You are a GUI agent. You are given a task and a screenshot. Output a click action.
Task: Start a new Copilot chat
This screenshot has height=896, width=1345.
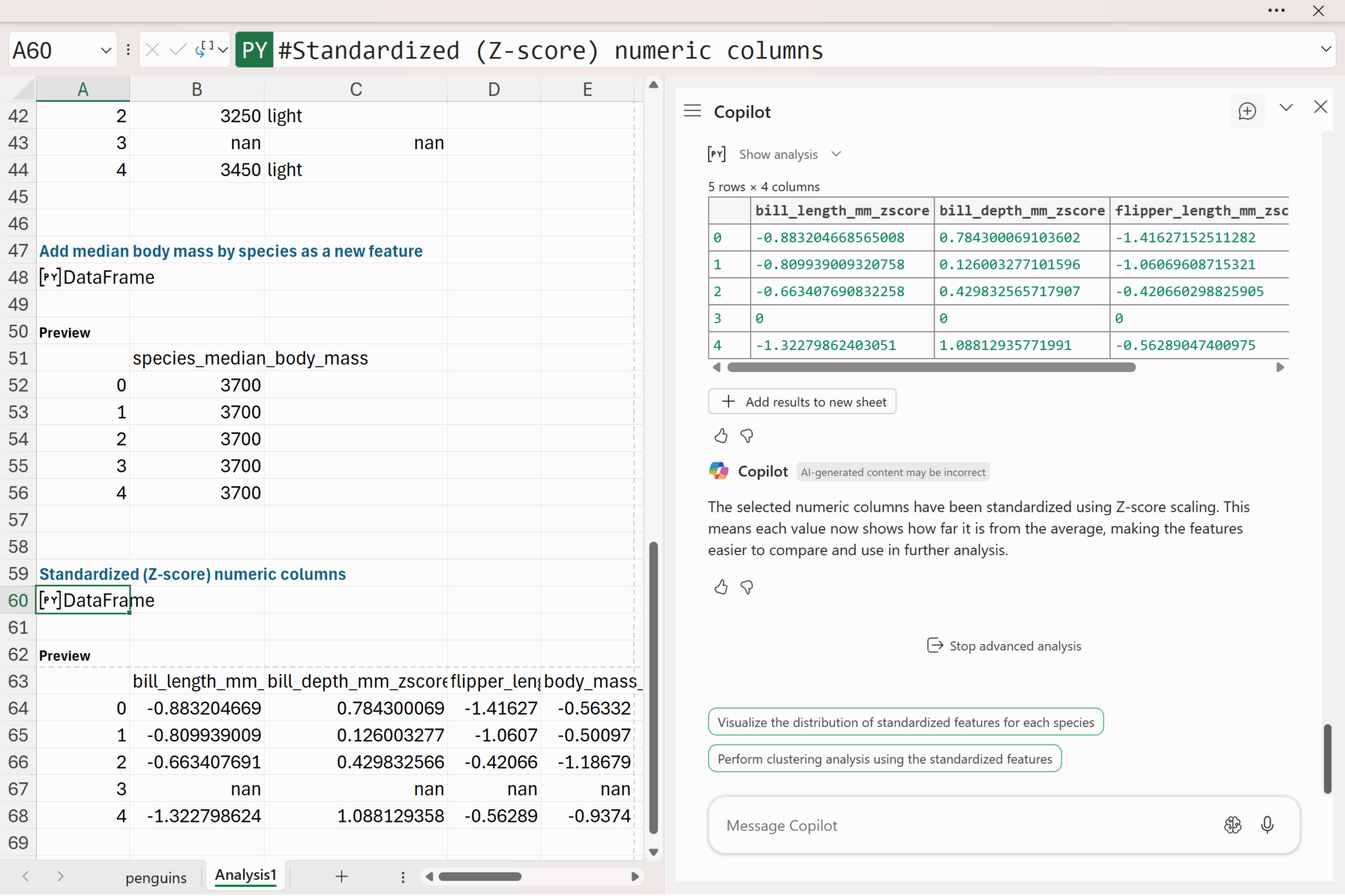click(1246, 111)
